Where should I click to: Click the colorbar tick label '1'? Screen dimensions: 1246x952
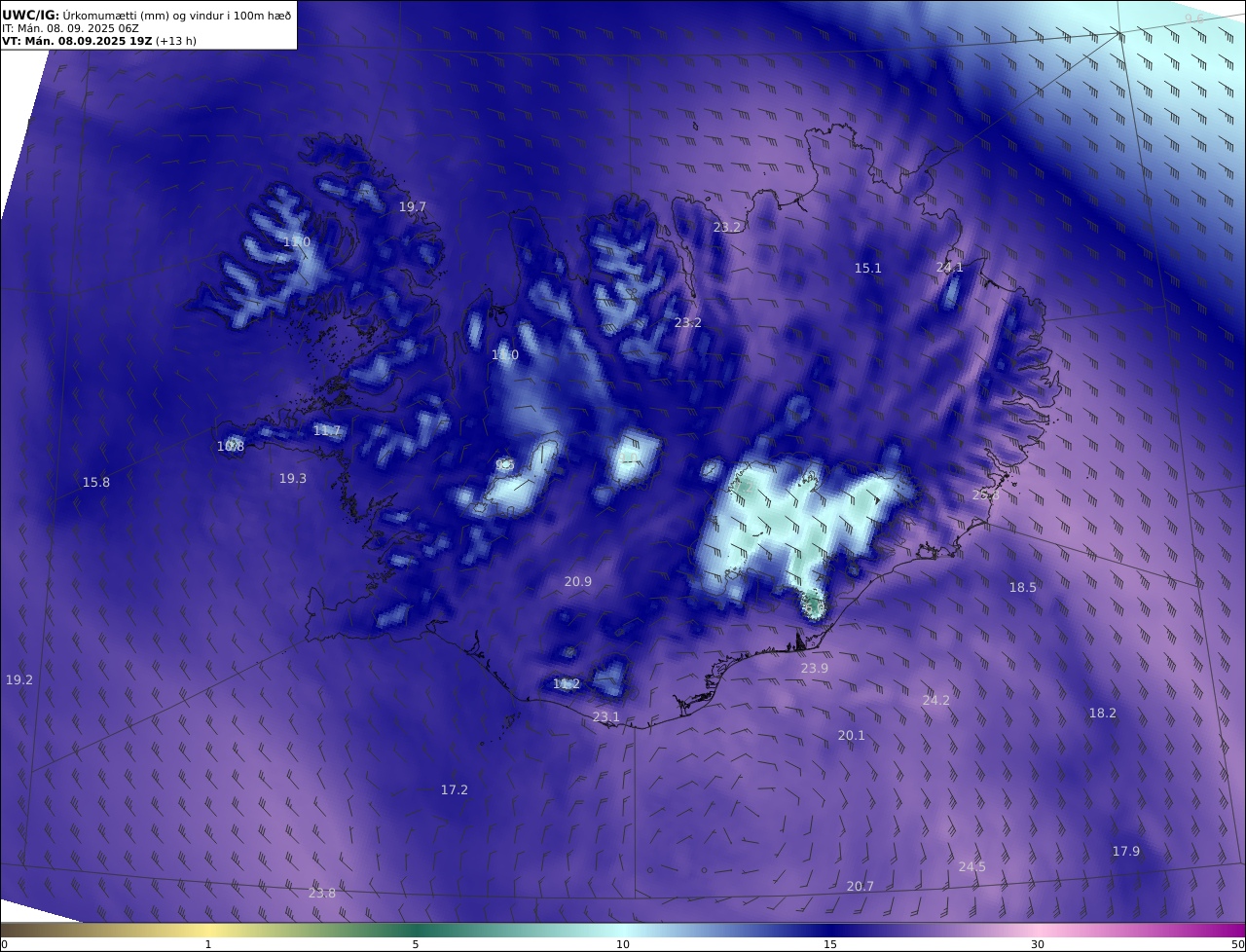pyautogui.click(x=208, y=944)
